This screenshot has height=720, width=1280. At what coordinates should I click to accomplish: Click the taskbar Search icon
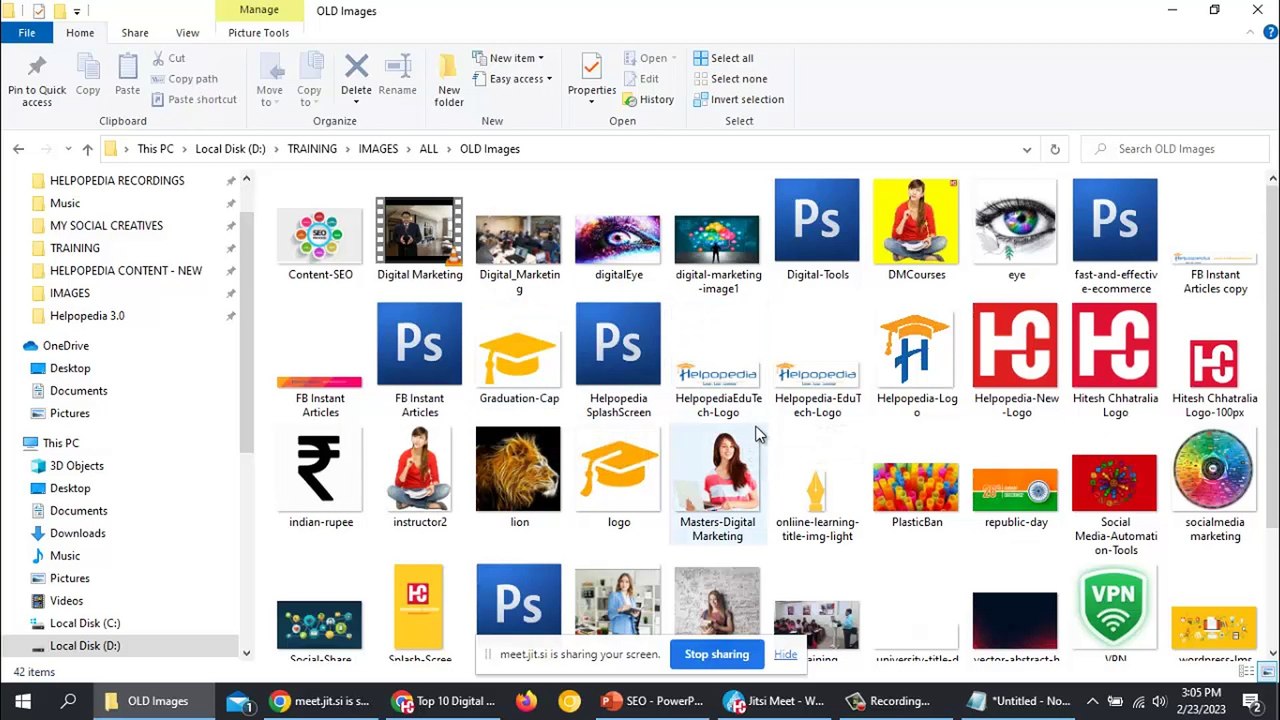pyautogui.click(x=69, y=701)
